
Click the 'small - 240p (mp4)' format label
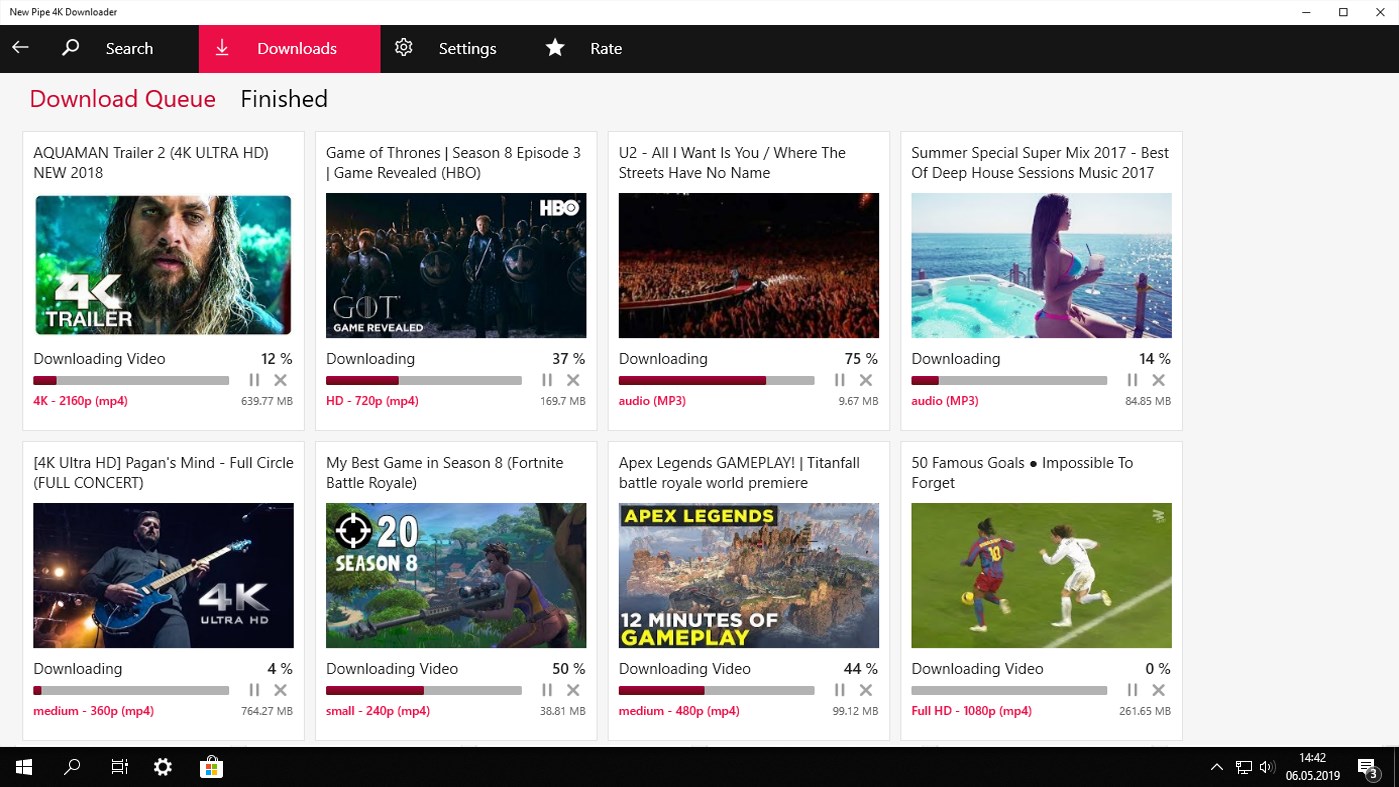378,711
